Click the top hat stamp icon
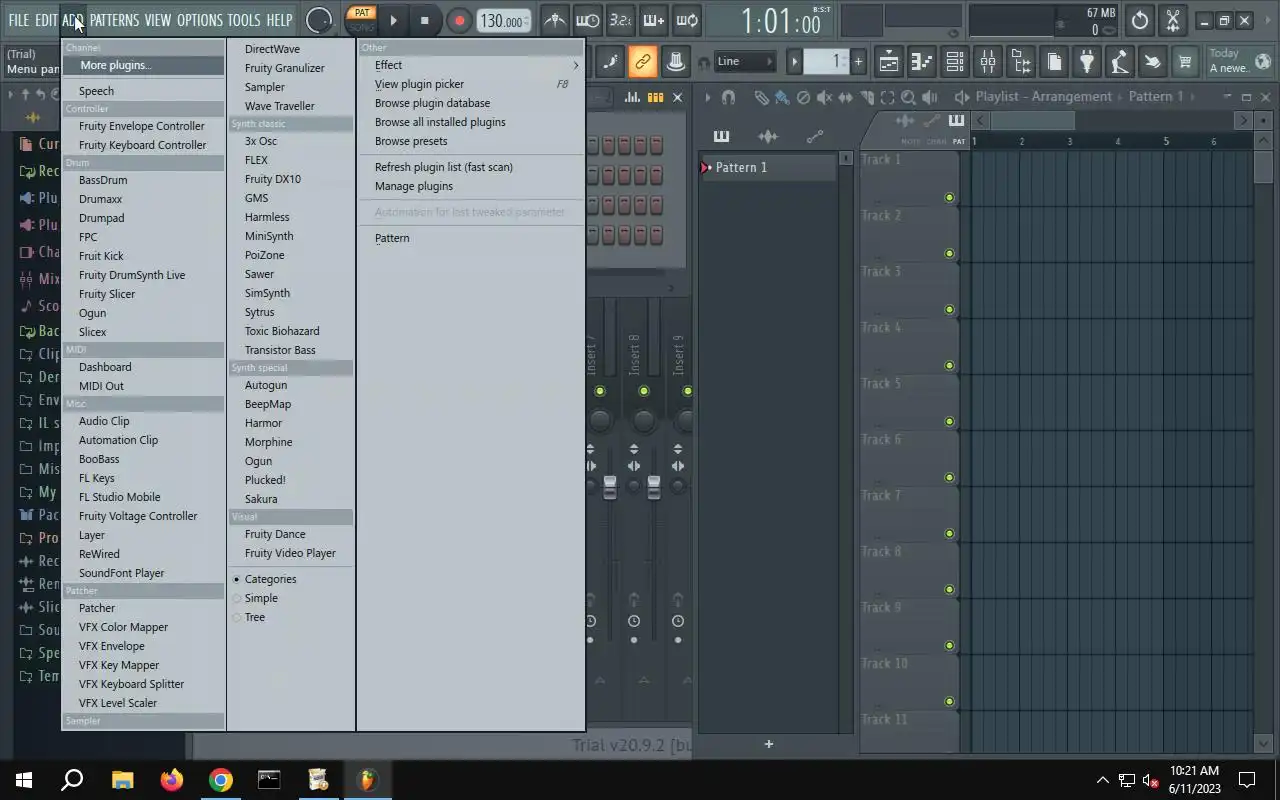Screen dimensions: 1280x800 tap(676, 62)
